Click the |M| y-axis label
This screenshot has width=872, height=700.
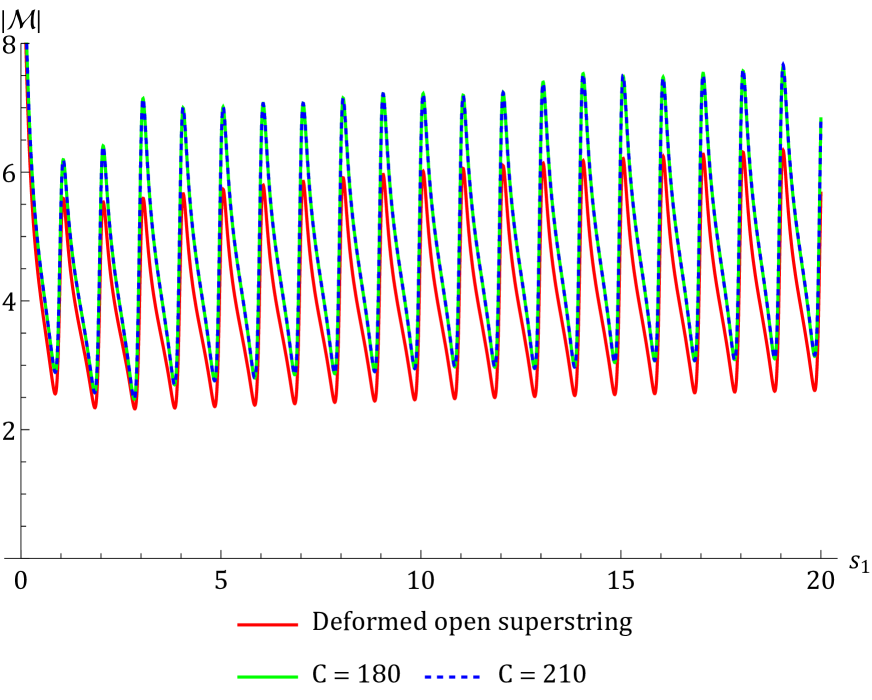tap(21, 21)
